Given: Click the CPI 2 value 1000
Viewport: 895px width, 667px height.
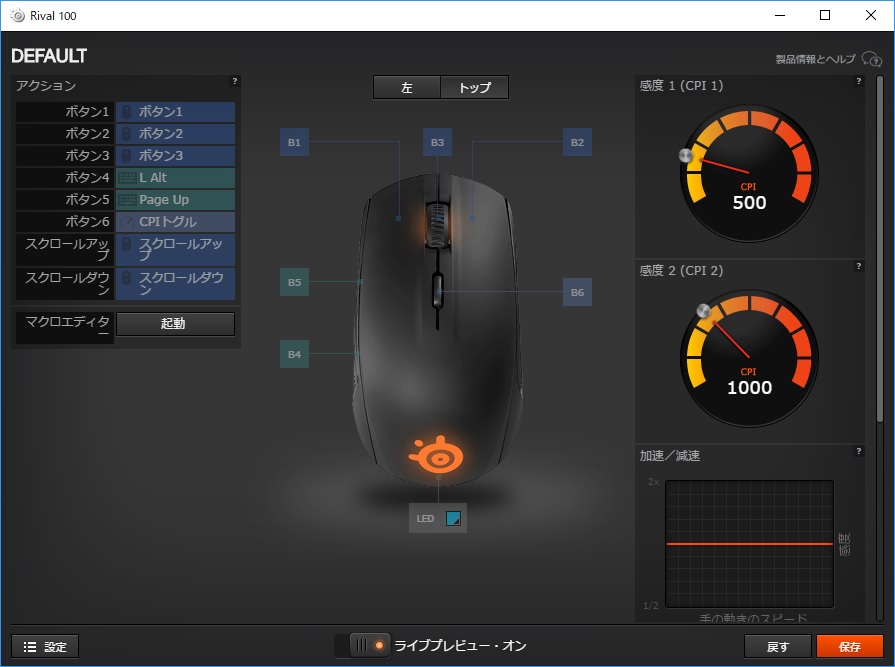Looking at the screenshot, I should coord(749,387).
